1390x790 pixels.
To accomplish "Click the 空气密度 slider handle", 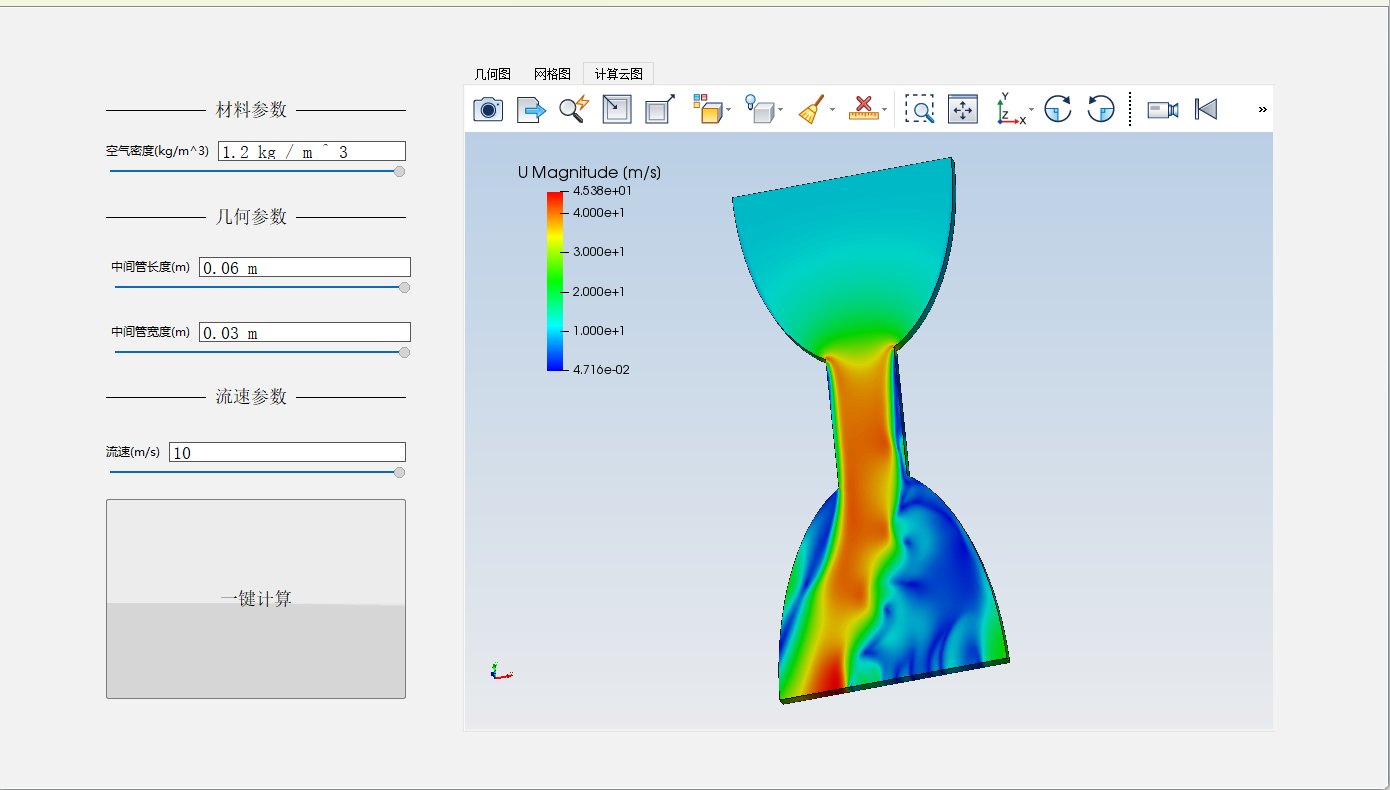I will [x=400, y=171].
